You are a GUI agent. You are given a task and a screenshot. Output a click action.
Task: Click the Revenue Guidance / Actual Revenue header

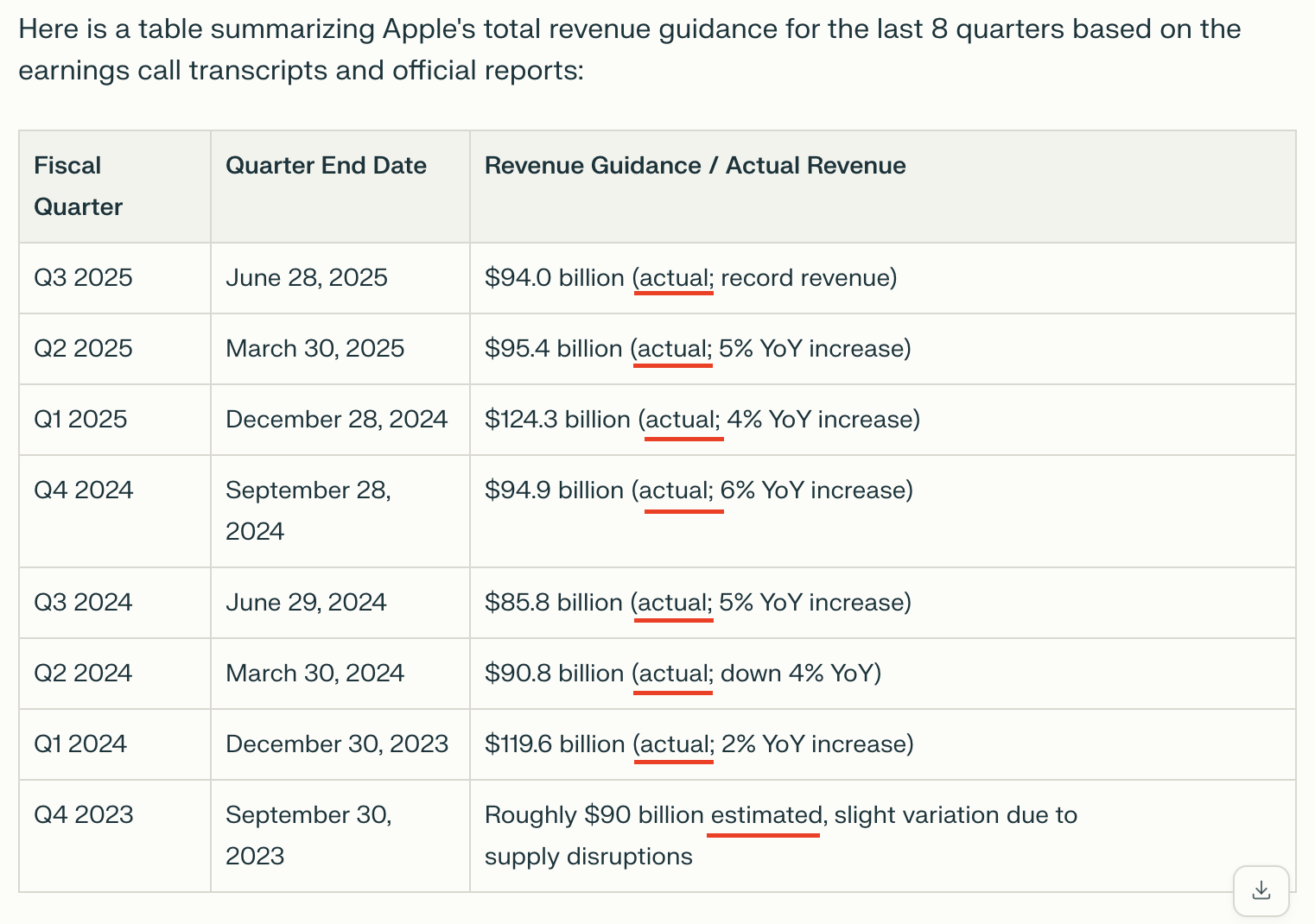(695, 166)
